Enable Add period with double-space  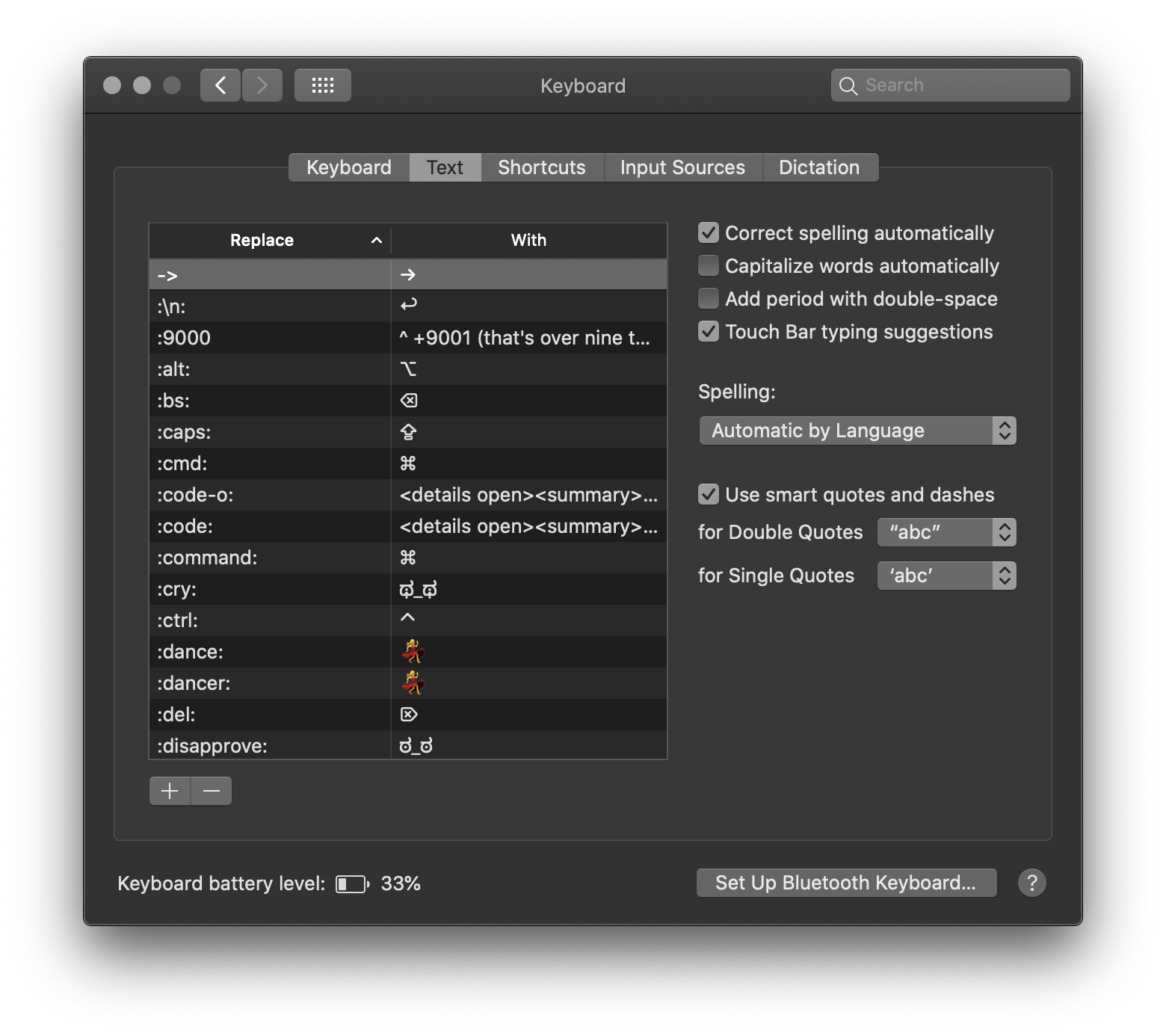tap(709, 299)
